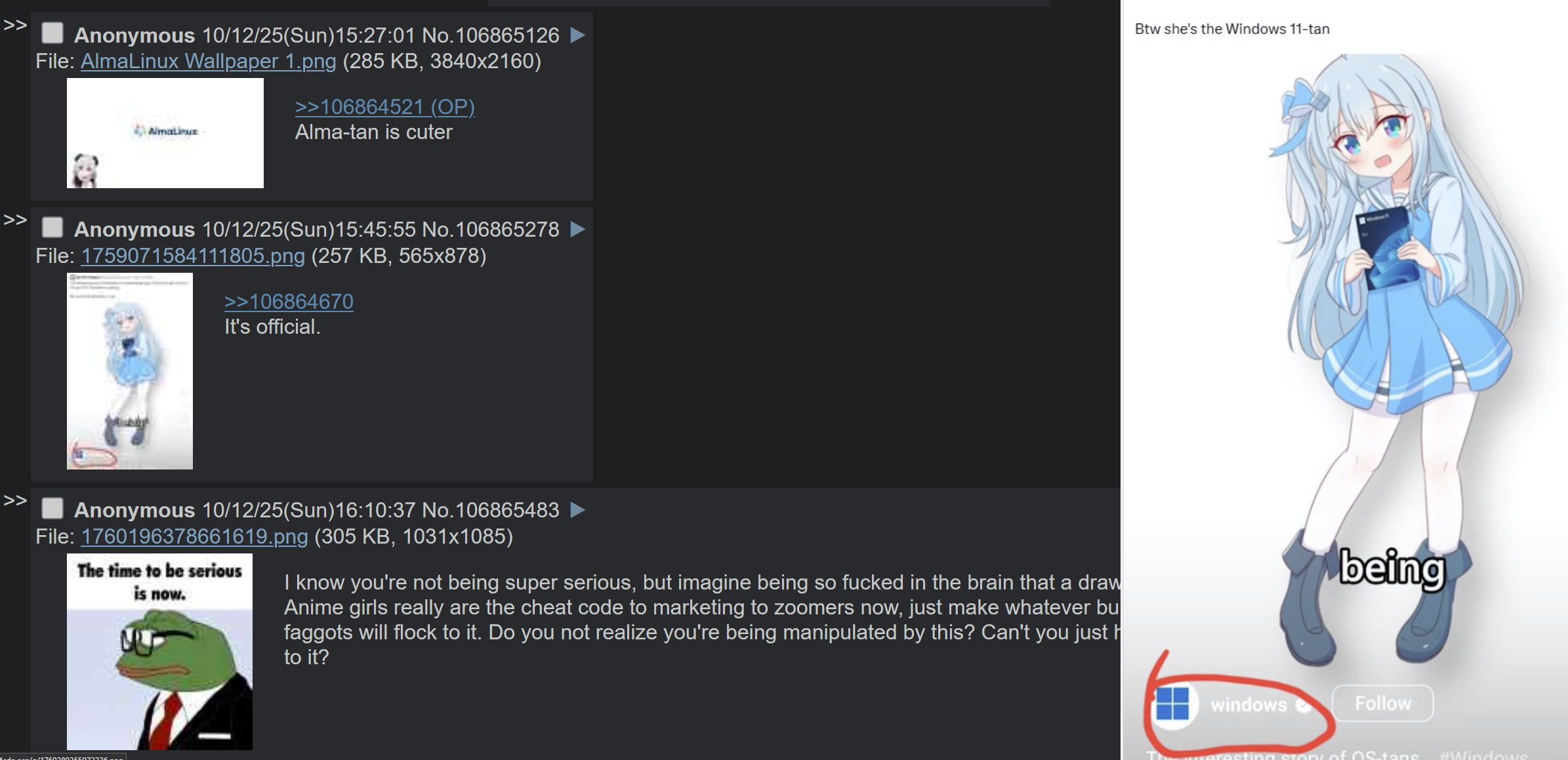Open the post menu arrow for No.106865126

click(x=577, y=35)
